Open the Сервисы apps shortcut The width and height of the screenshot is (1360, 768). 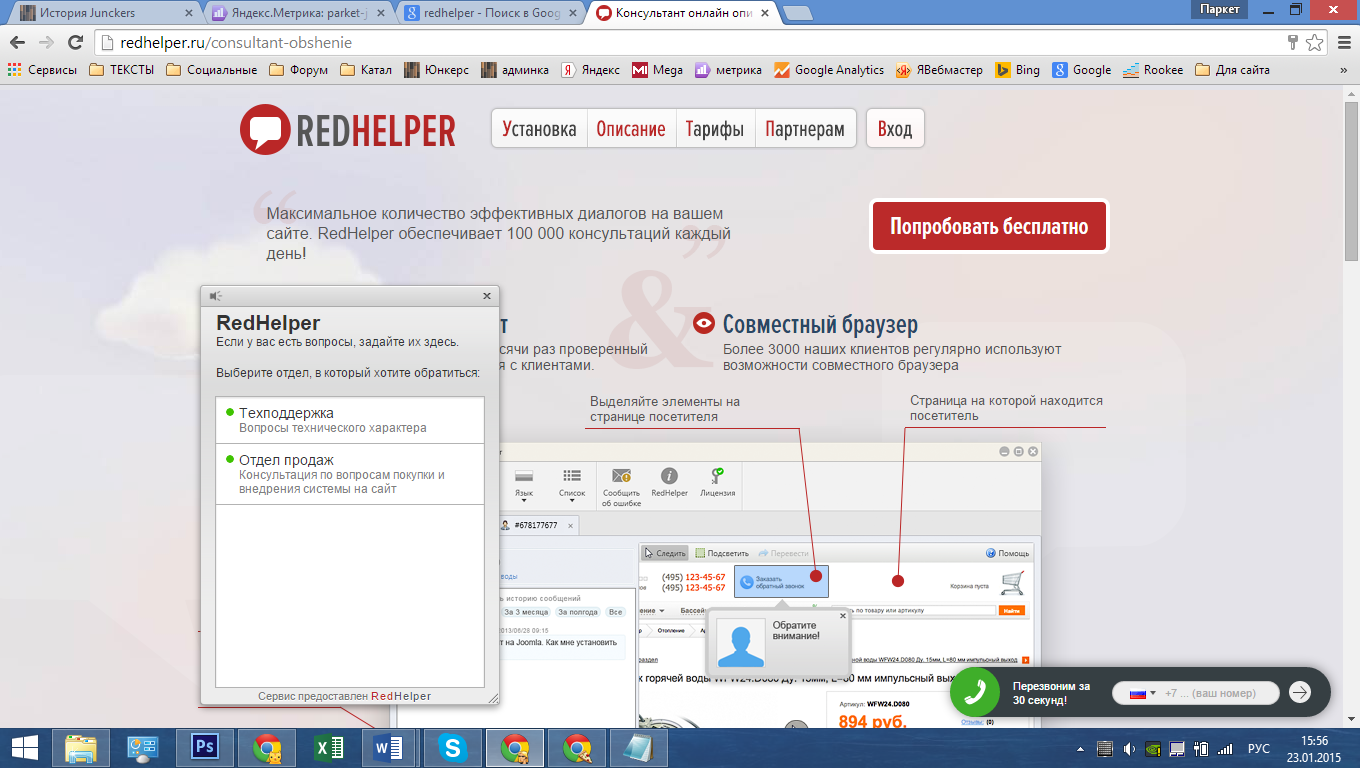pos(42,70)
